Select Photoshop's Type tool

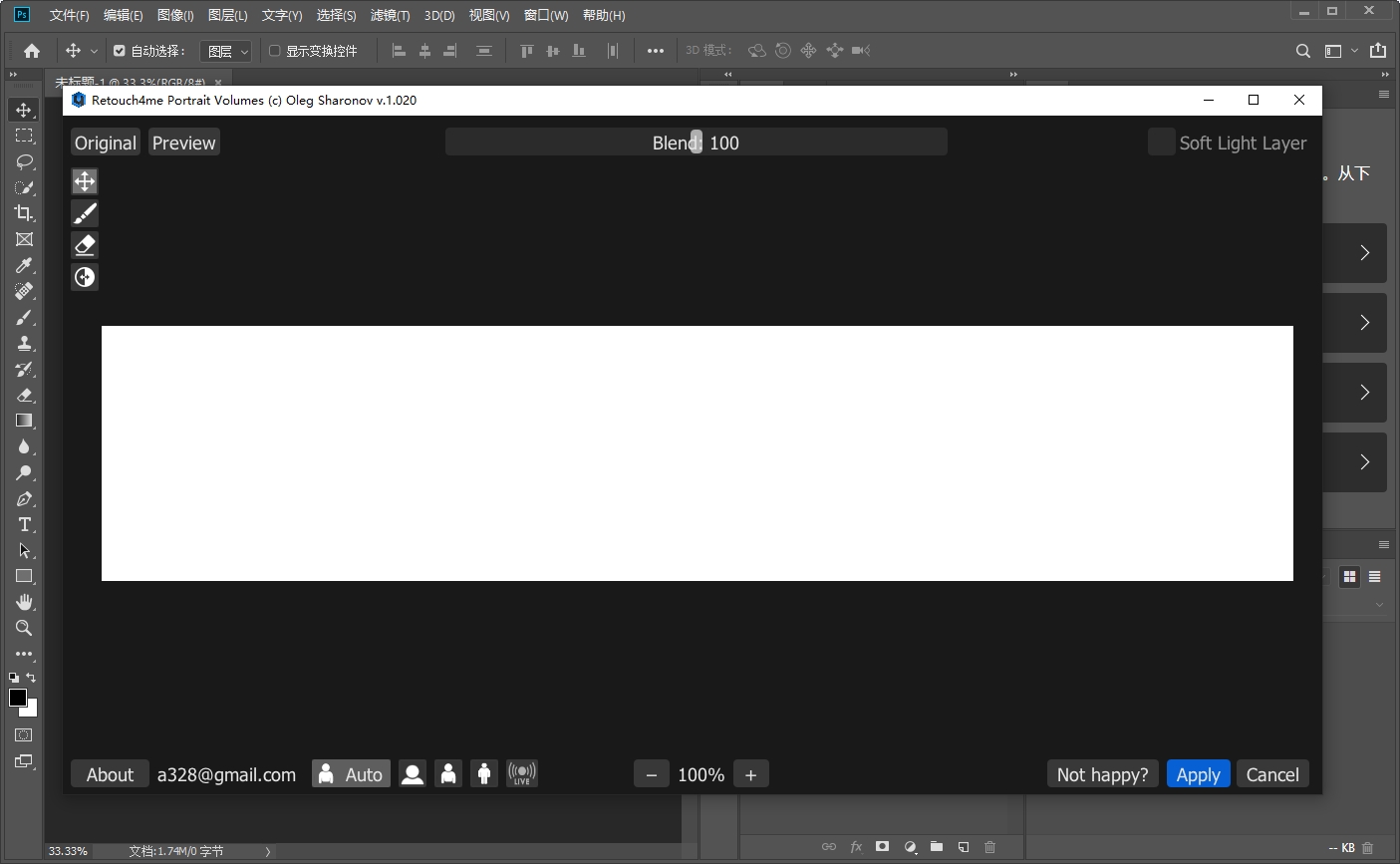(x=24, y=524)
